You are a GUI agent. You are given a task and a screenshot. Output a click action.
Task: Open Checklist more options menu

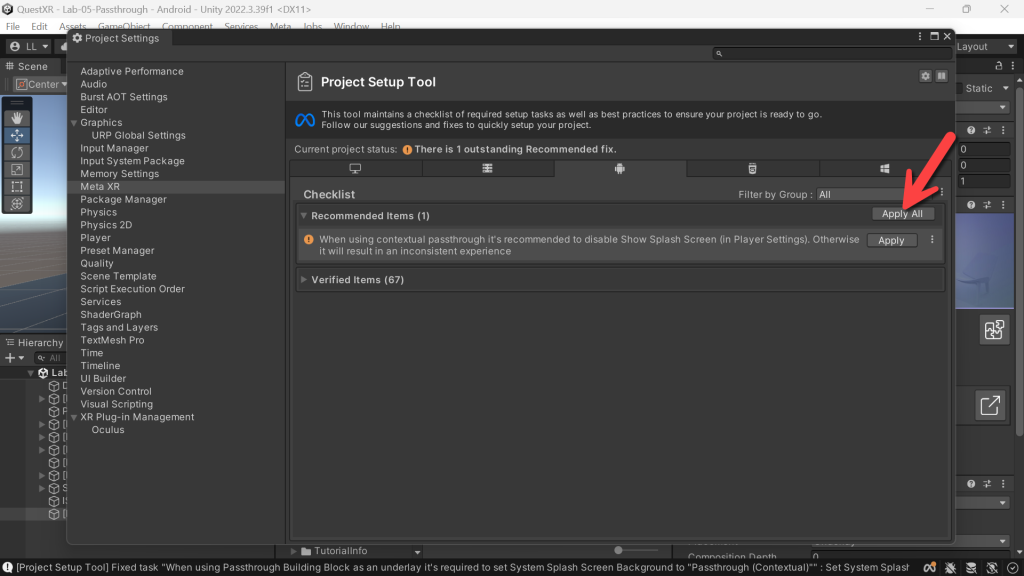942,193
